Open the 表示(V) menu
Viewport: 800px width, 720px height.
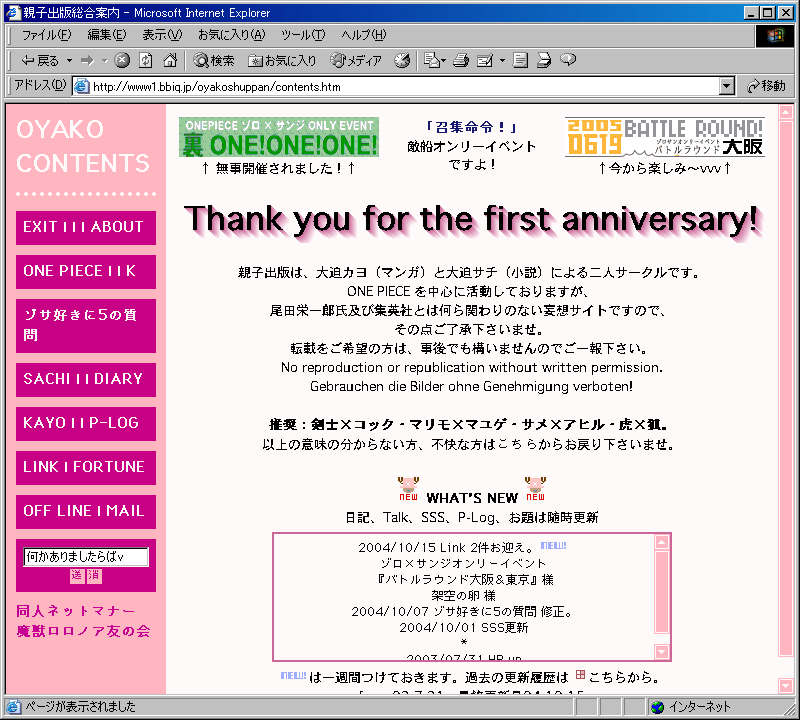pos(162,35)
